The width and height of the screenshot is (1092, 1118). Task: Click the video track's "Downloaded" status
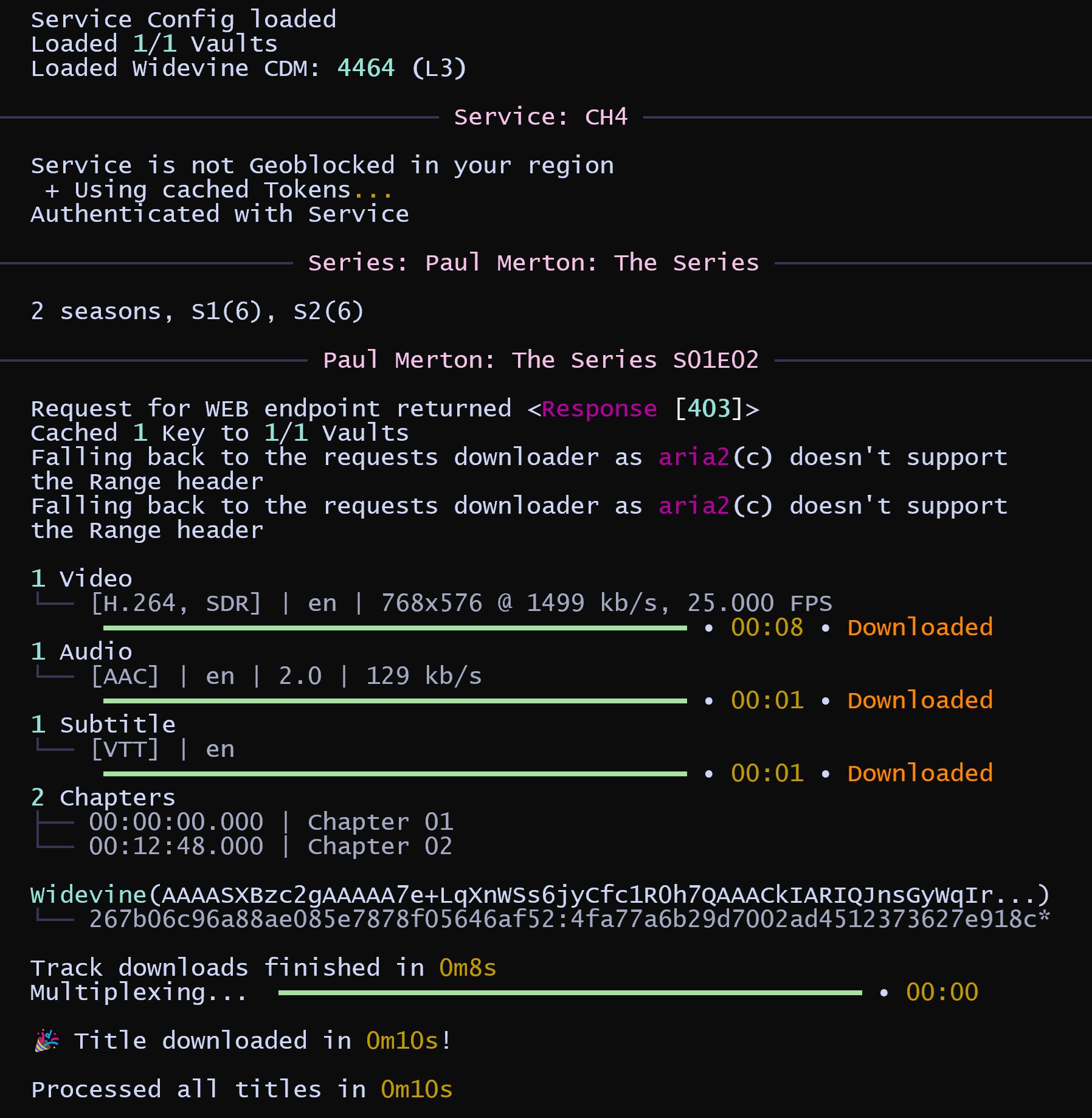click(x=920, y=627)
